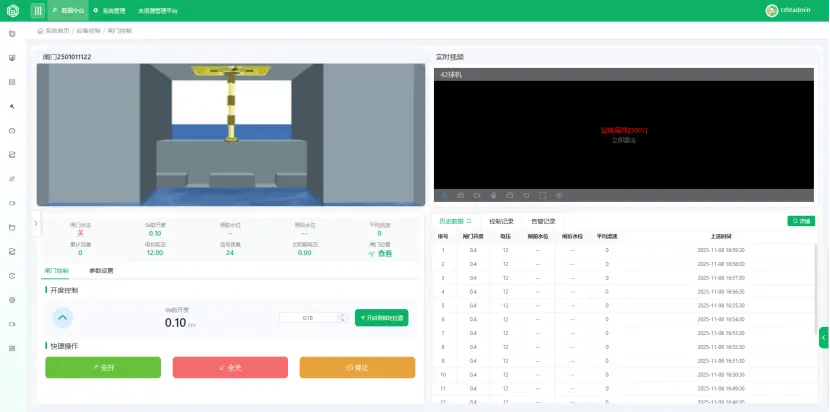Click the list icon in the left sidebar
This screenshot has width=830, height=412.
12,82
